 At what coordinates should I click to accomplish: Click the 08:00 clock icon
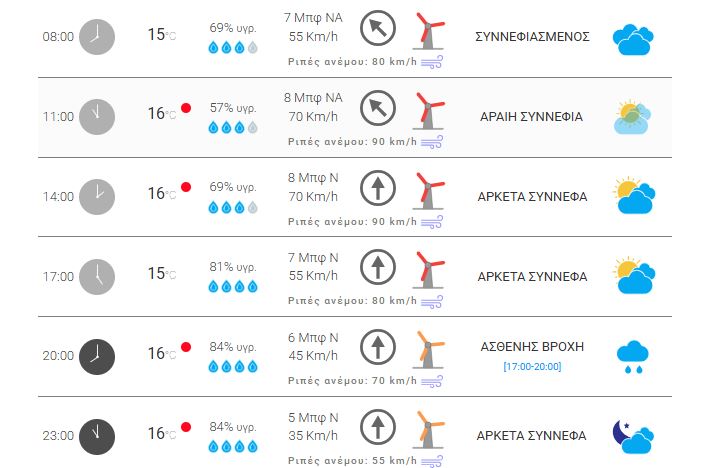pyautogui.click(x=97, y=36)
